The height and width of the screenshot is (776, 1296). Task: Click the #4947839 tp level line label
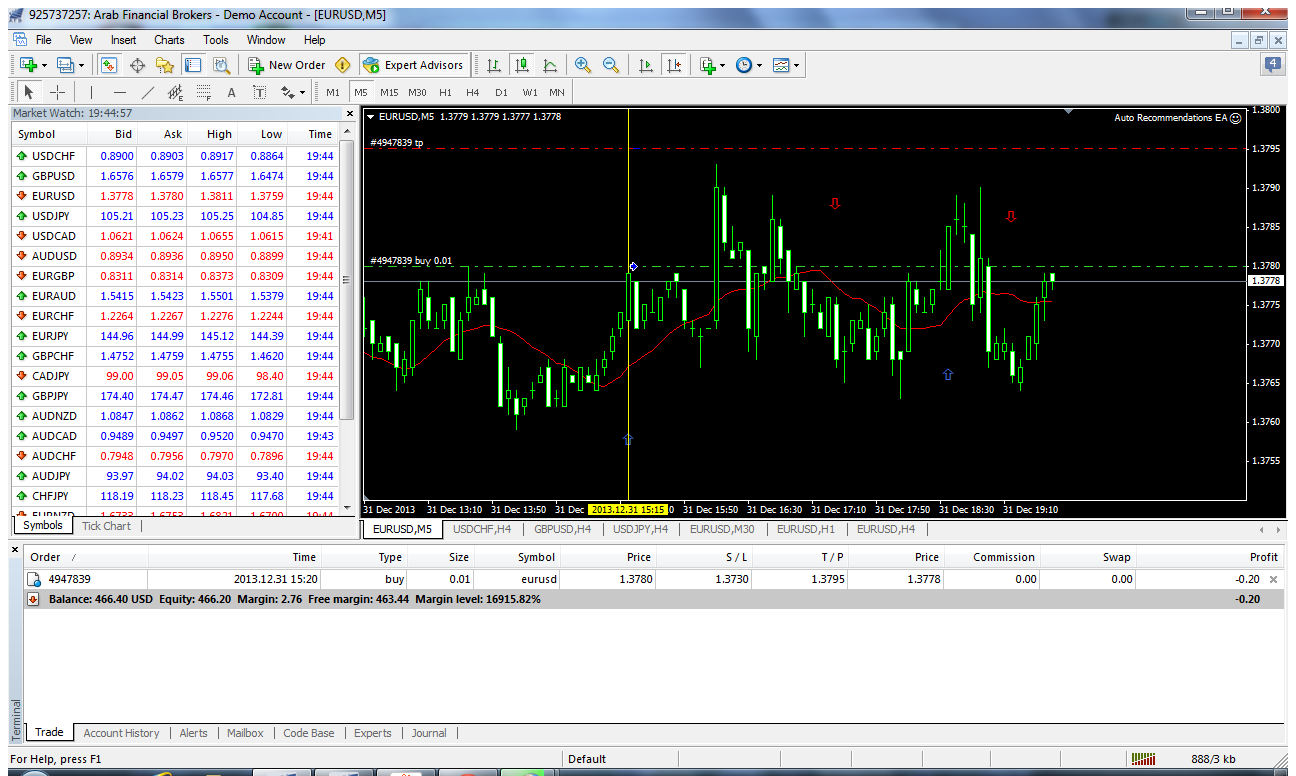396,142
